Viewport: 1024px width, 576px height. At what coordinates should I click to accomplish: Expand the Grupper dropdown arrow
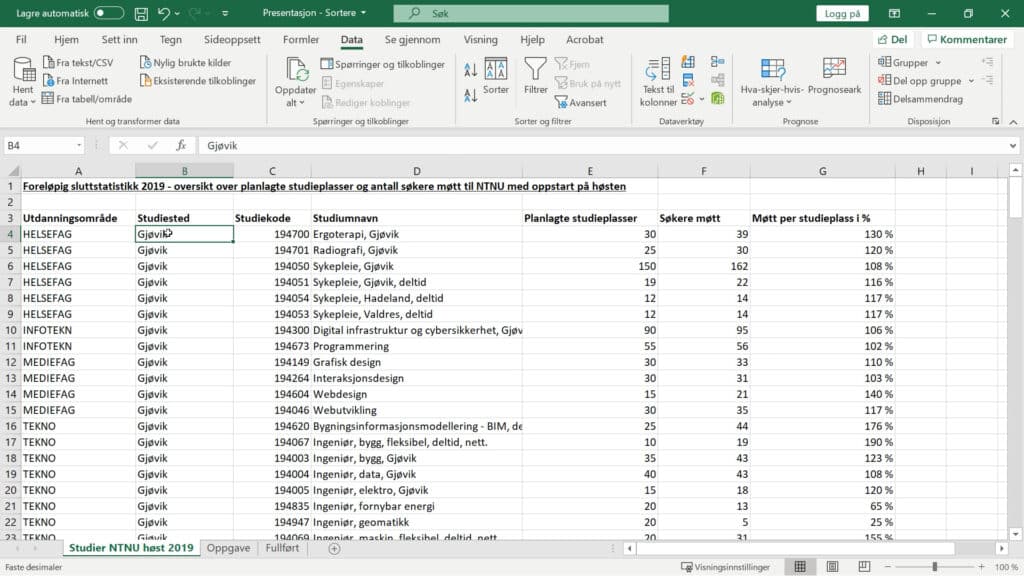[x=938, y=63]
